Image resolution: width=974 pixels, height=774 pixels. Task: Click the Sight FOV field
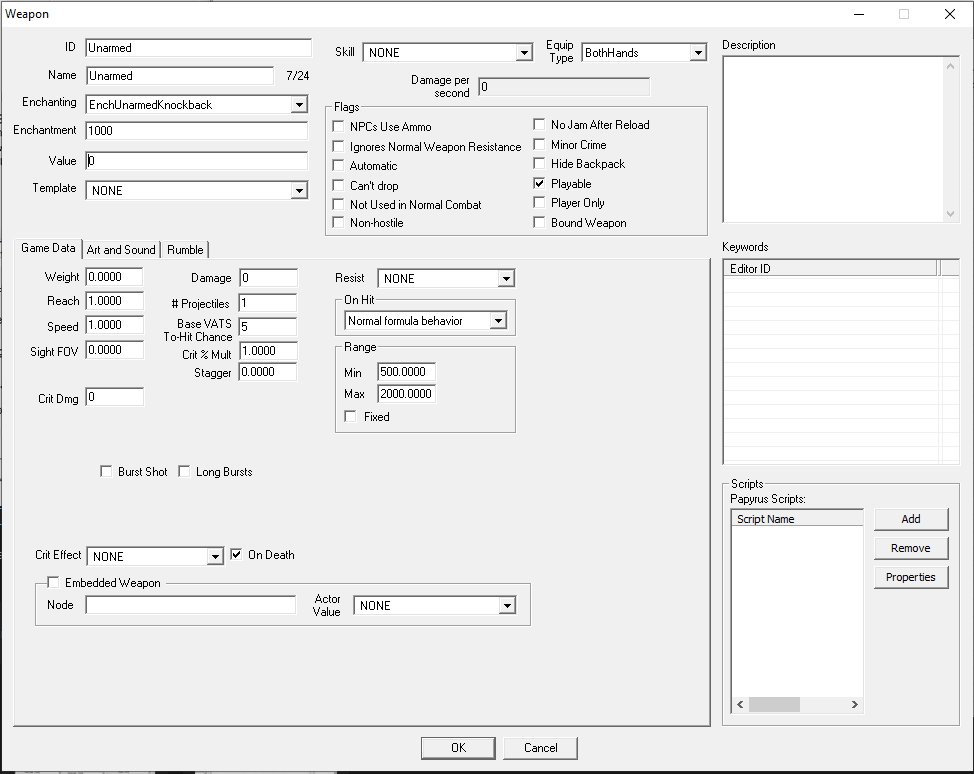tap(114, 350)
